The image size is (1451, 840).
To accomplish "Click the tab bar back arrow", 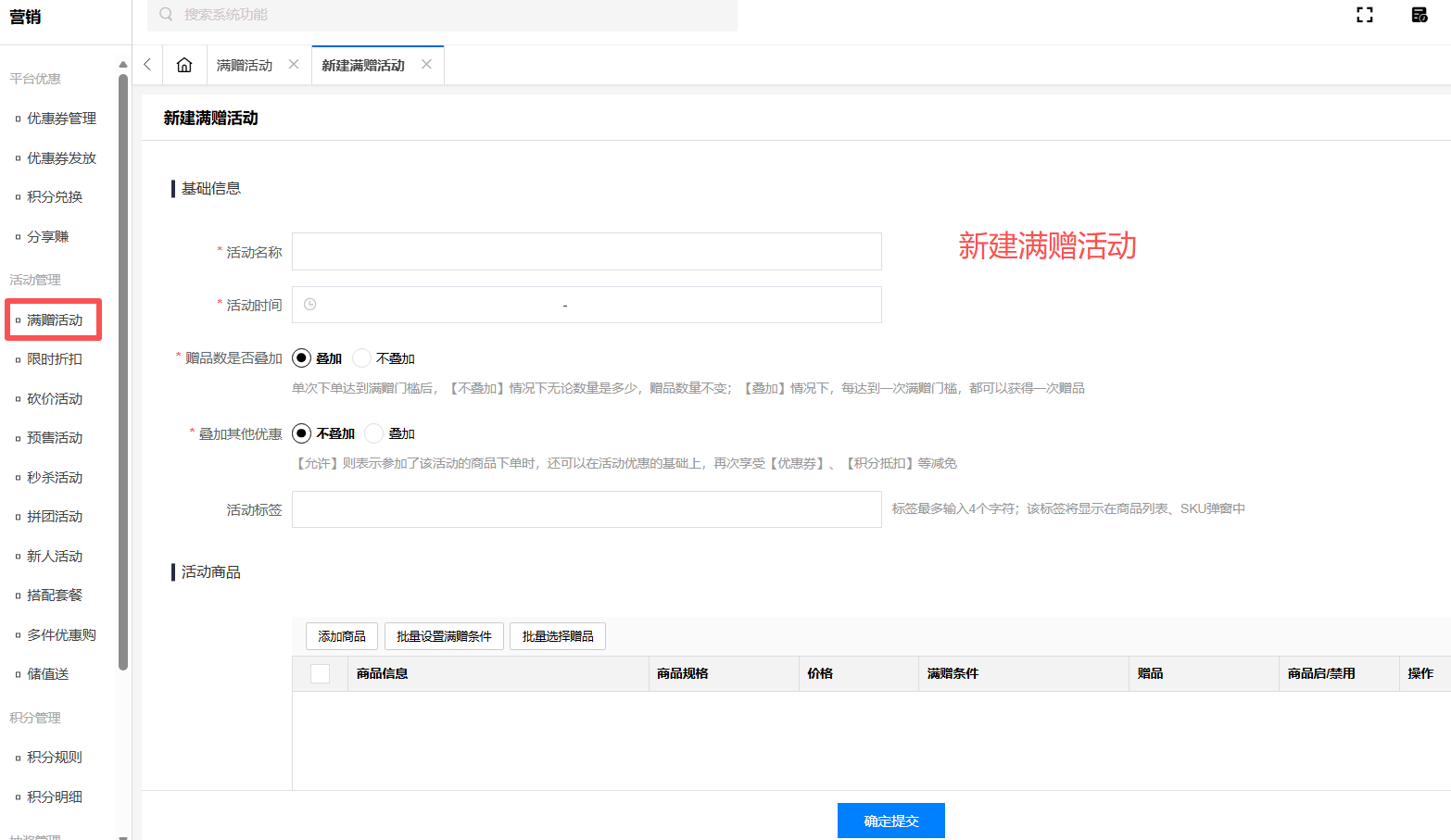I will point(147,65).
